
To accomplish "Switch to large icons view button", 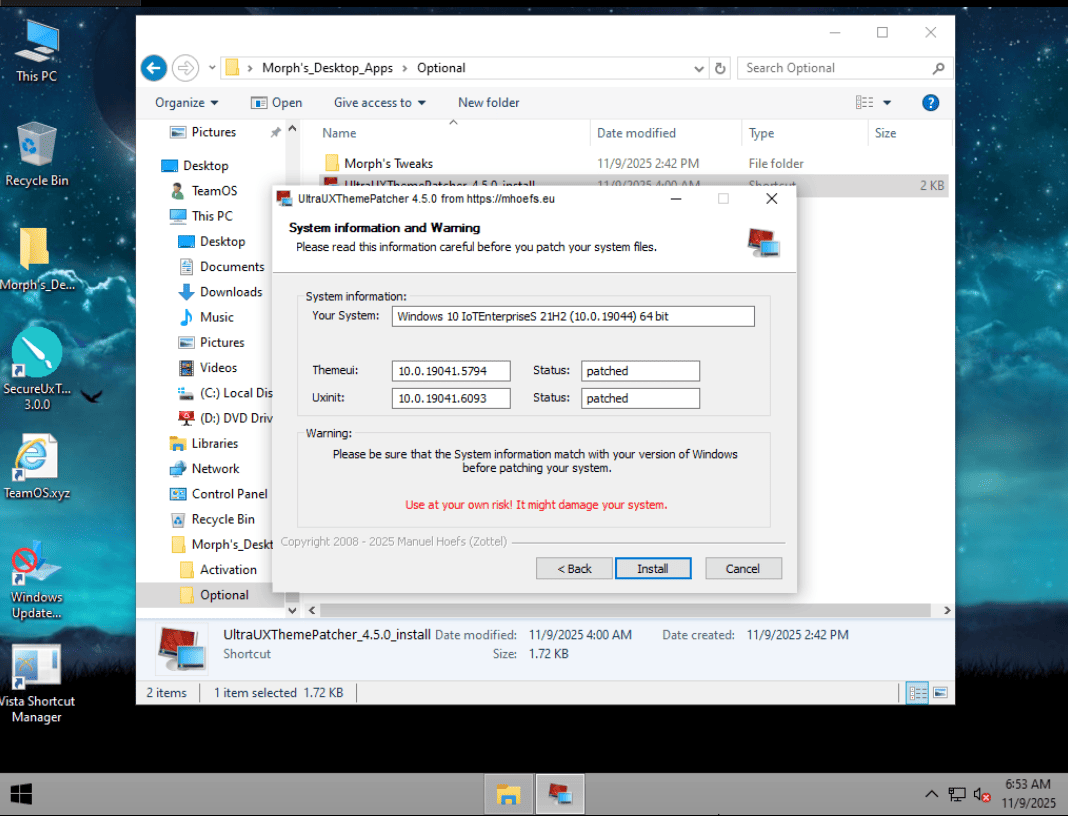I will point(940,693).
